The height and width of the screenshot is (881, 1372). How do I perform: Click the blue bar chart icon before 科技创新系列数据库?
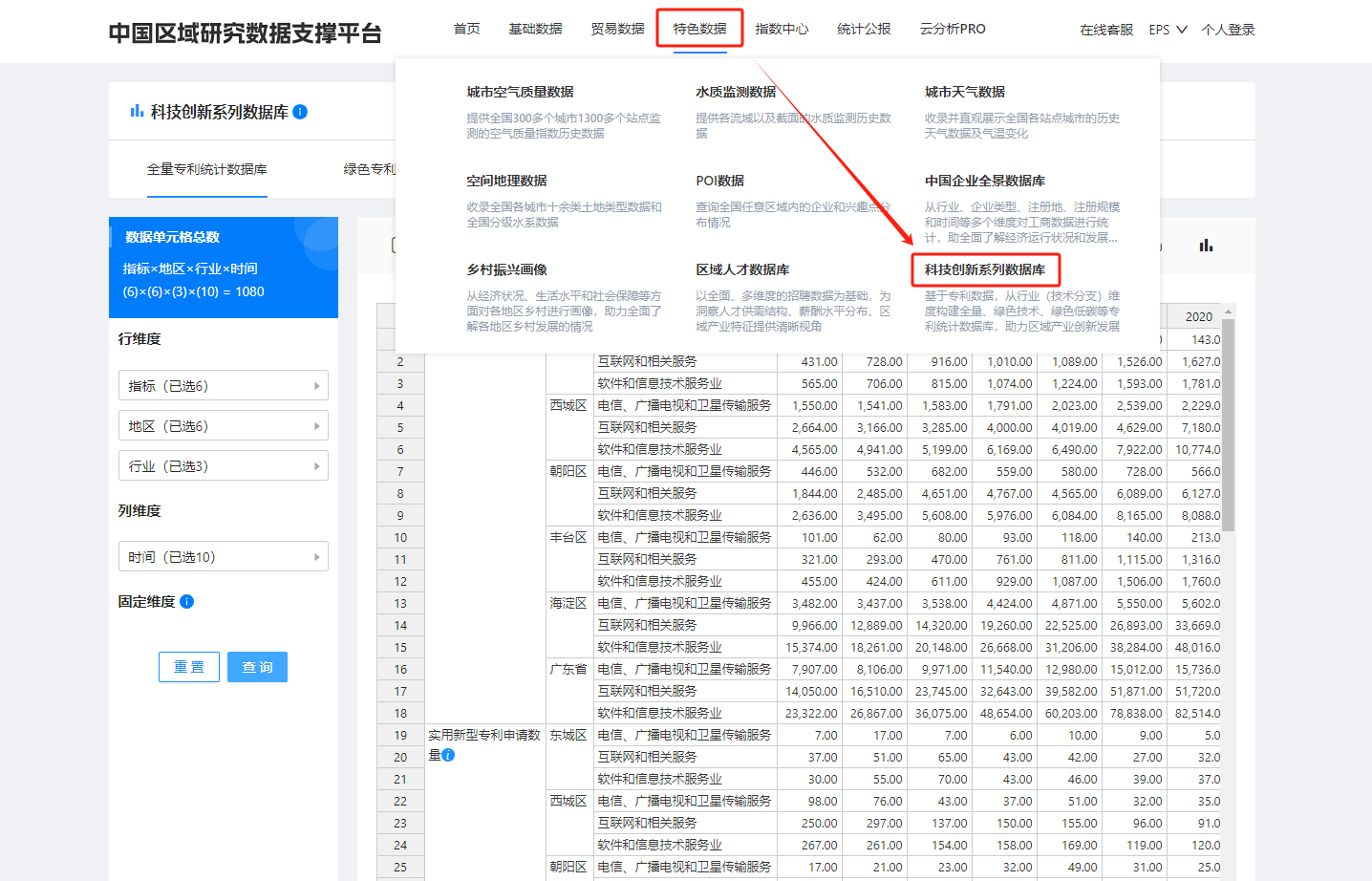pyautogui.click(x=137, y=111)
